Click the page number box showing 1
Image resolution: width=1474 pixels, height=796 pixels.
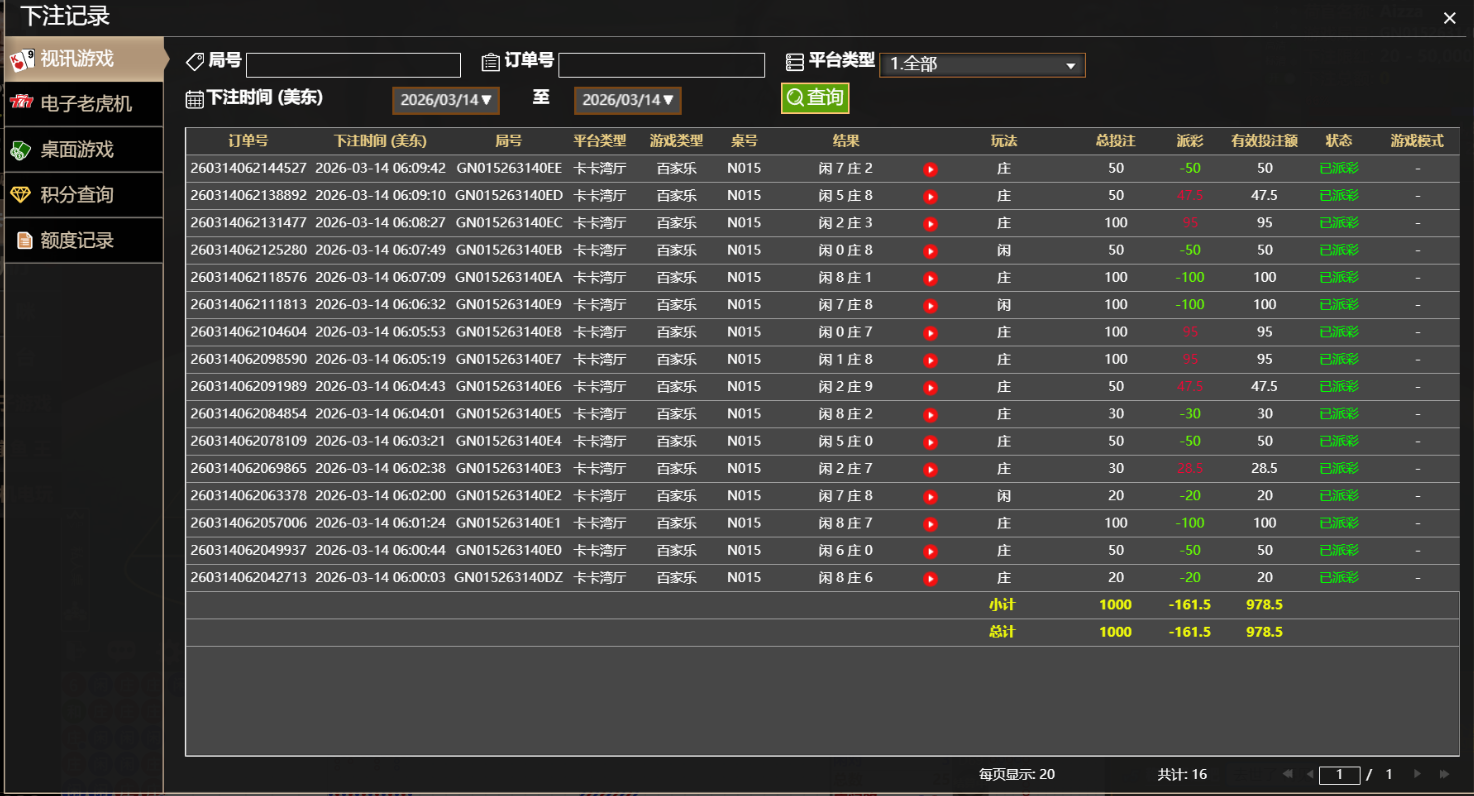[x=1341, y=773]
